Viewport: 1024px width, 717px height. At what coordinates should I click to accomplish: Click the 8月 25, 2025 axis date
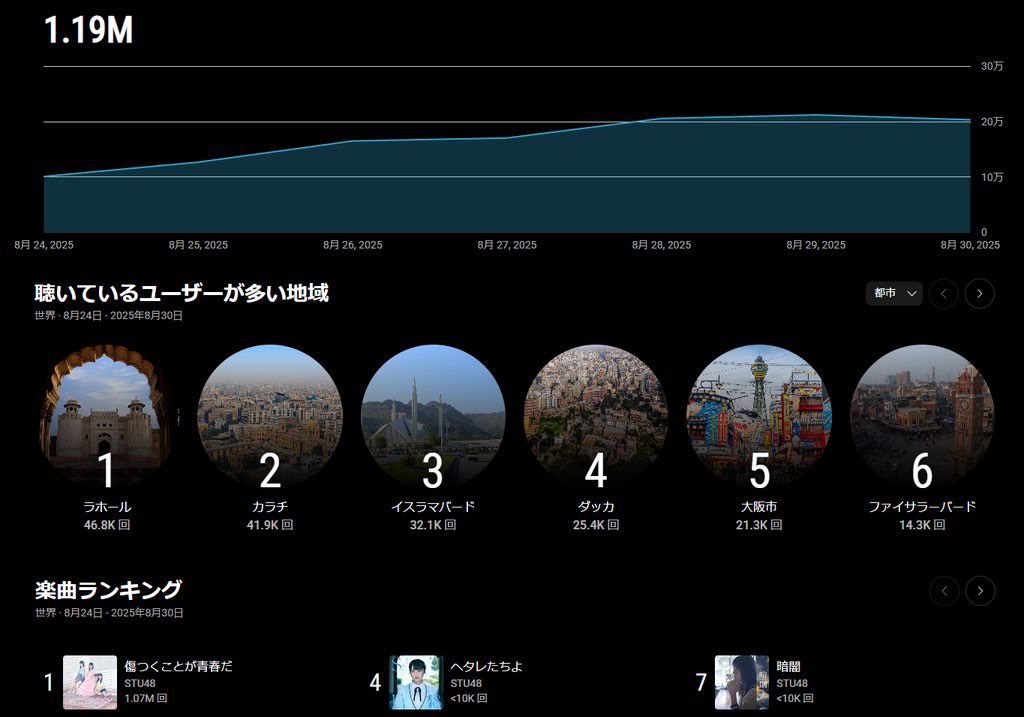click(198, 245)
